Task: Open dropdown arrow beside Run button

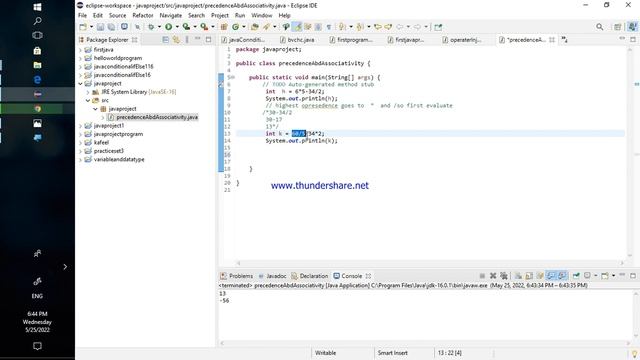Action: click(177, 27)
